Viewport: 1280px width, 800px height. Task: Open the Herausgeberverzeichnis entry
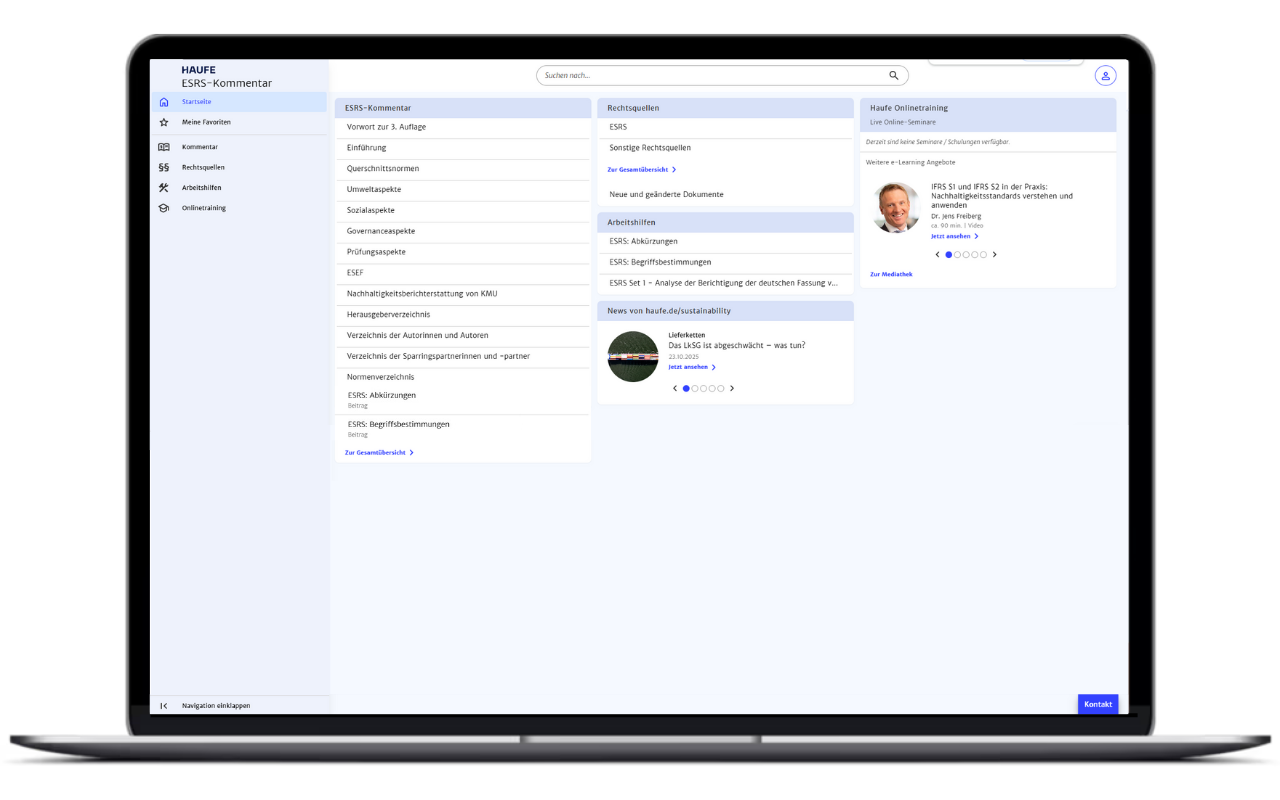click(x=463, y=315)
